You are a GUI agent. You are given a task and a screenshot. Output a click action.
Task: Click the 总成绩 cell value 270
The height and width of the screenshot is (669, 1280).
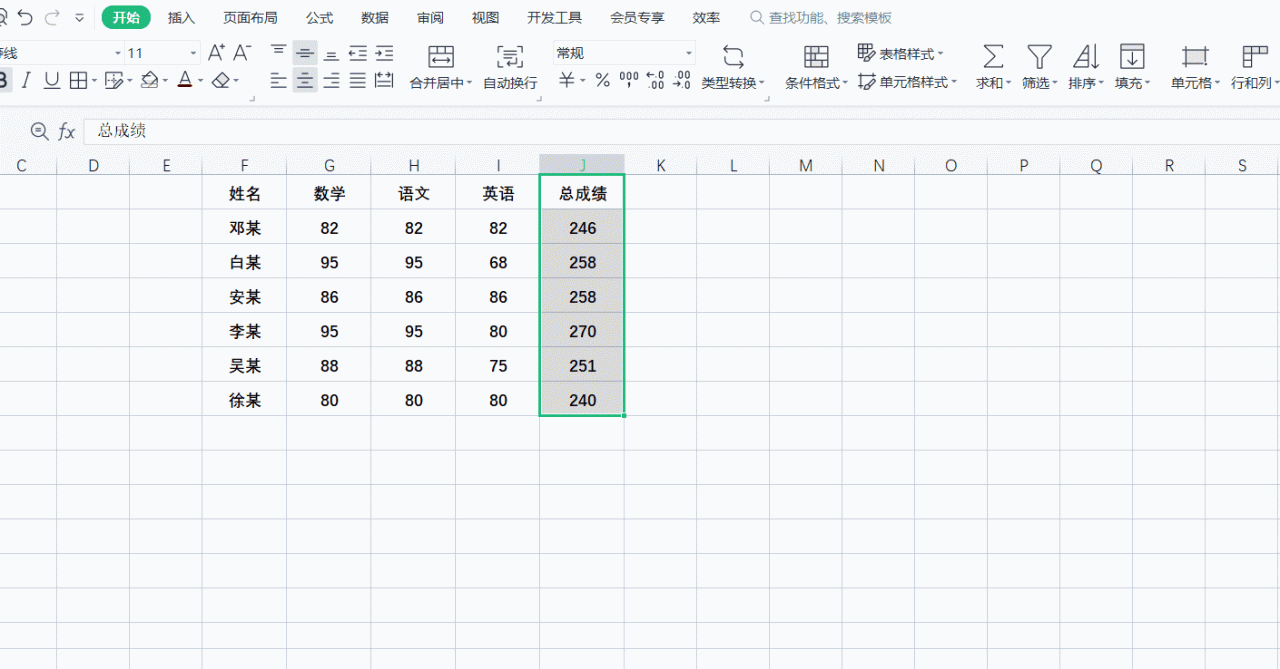click(x=582, y=331)
